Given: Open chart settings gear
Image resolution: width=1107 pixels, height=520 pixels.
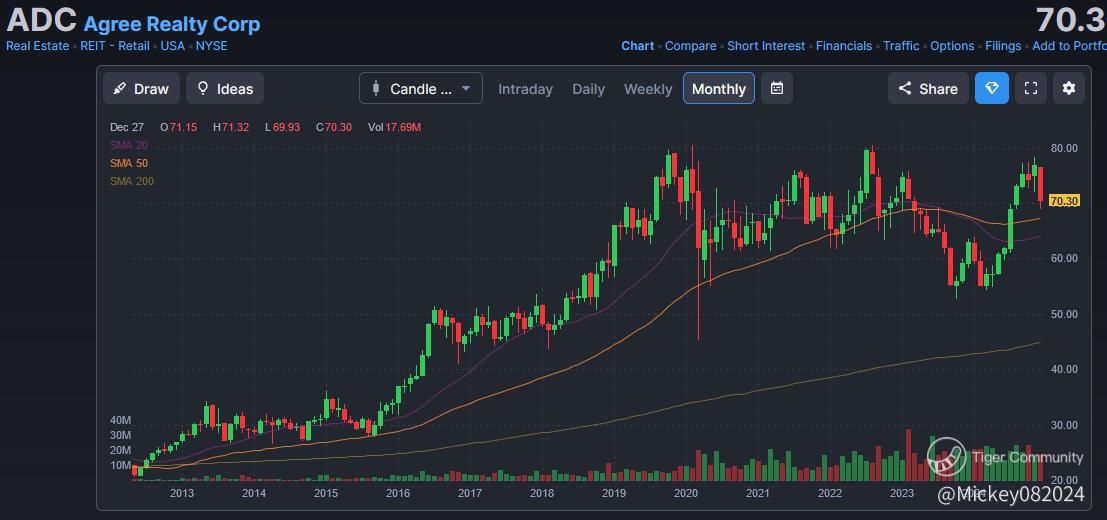Looking at the screenshot, I should click(1068, 88).
